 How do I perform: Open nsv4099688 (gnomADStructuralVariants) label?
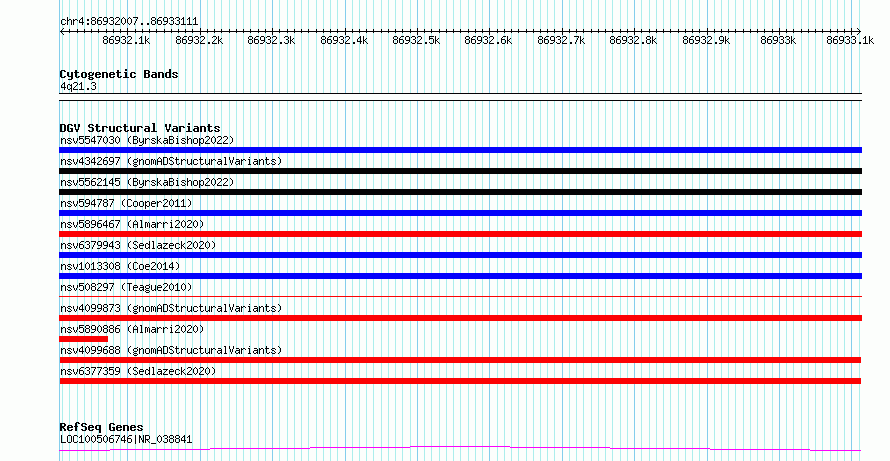[x=171, y=350]
